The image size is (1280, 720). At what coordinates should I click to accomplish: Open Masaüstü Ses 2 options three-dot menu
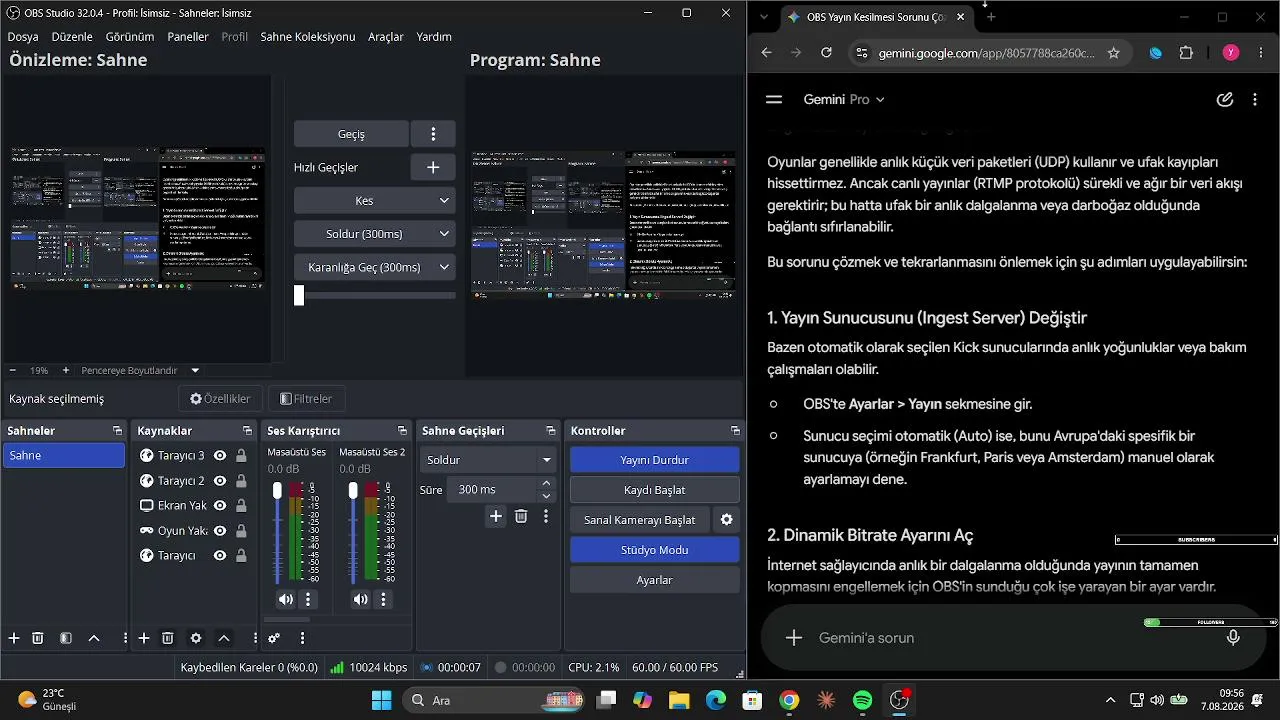click(383, 599)
